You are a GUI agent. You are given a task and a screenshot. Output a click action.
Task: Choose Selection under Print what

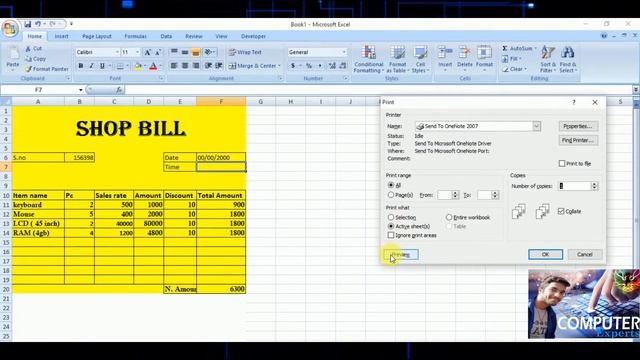[x=391, y=217]
